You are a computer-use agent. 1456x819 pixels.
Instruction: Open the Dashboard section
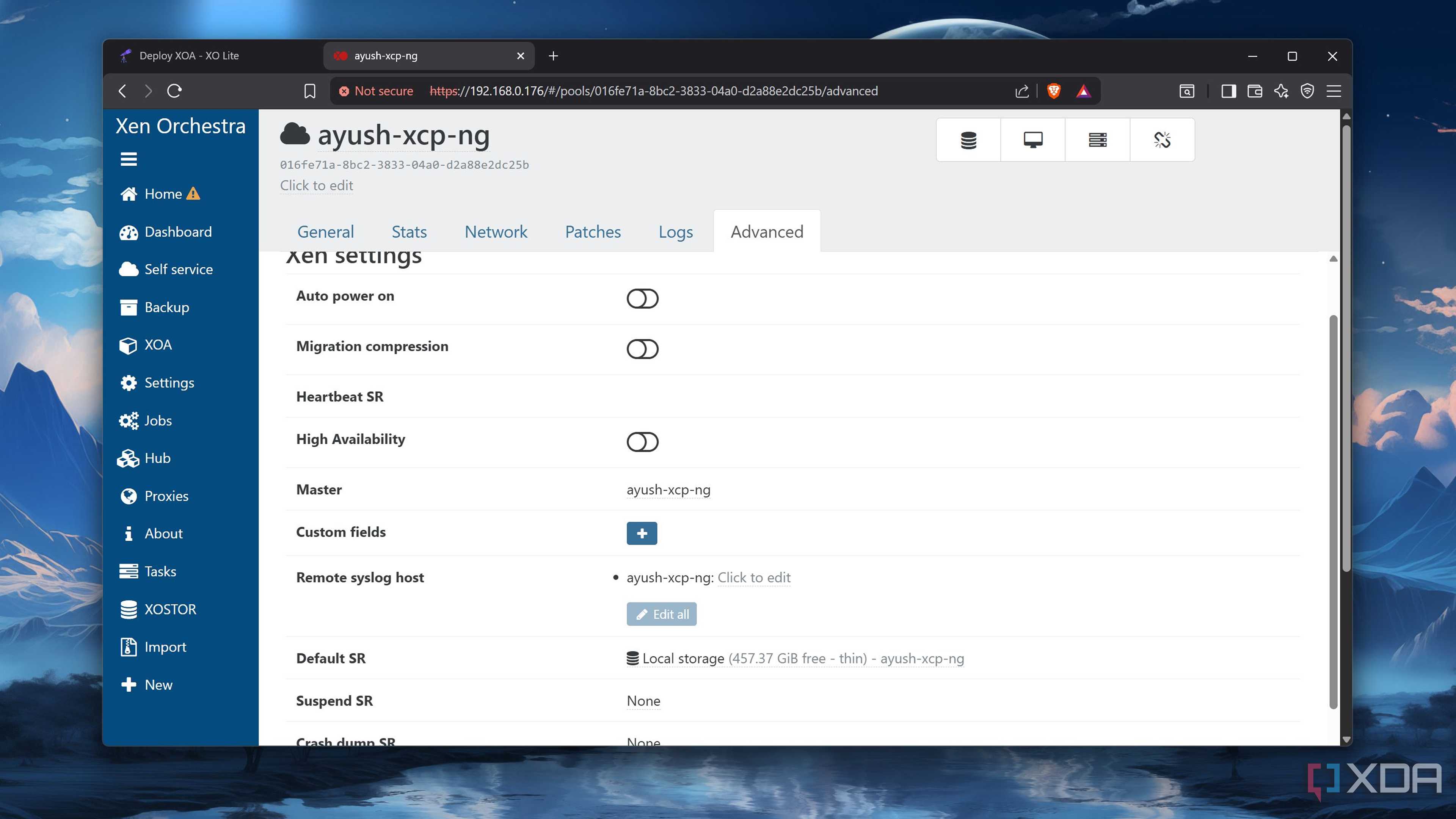pyautogui.click(x=166, y=232)
